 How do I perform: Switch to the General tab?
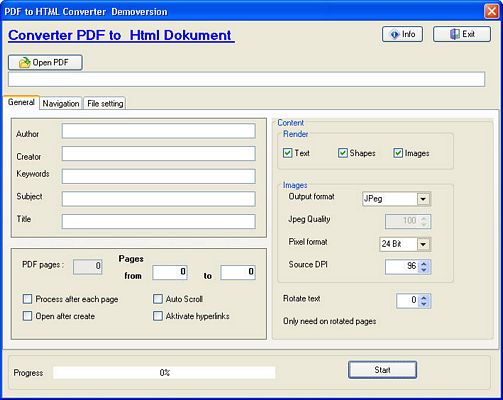tap(21, 102)
